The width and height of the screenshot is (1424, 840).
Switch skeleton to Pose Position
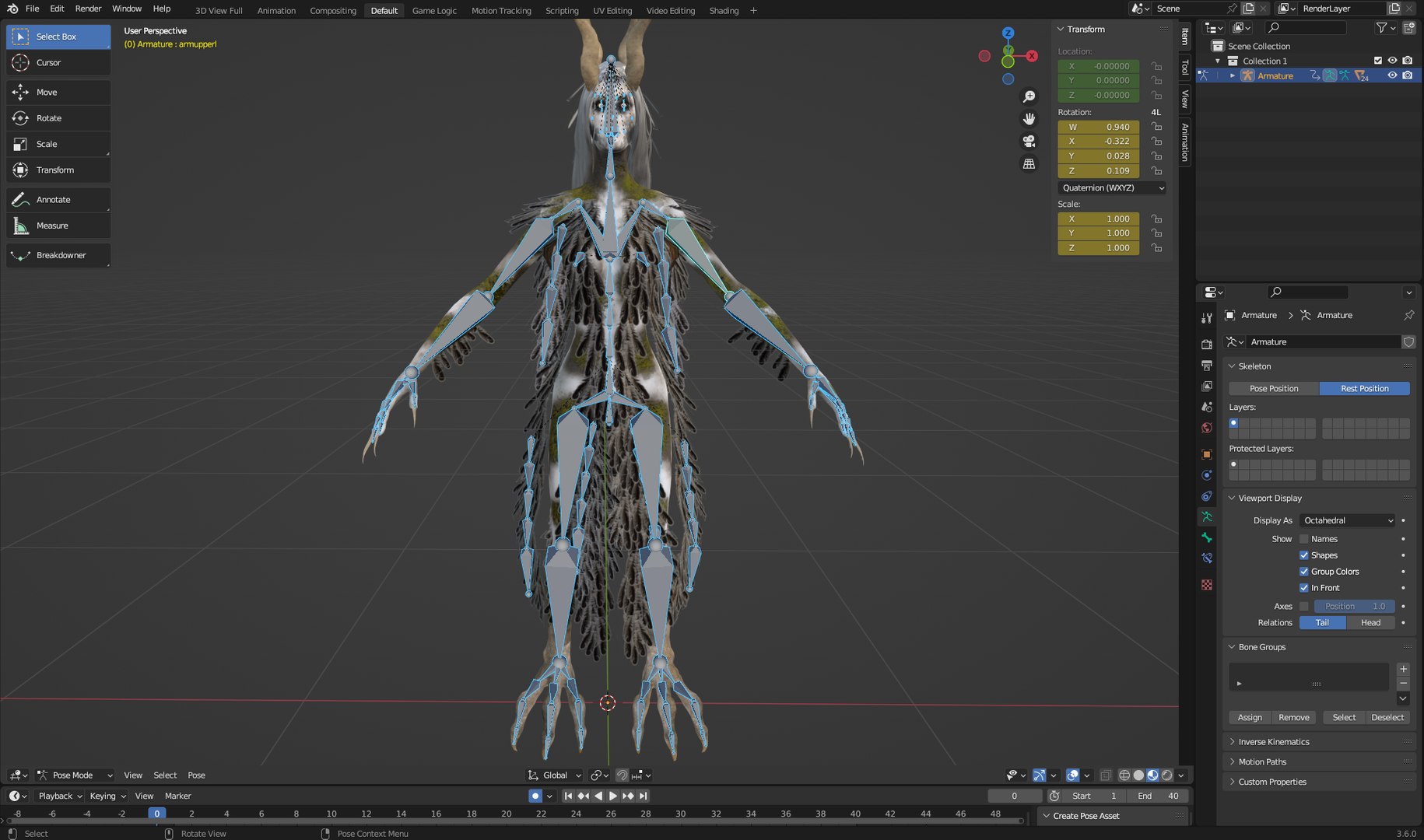pos(1274,388)
